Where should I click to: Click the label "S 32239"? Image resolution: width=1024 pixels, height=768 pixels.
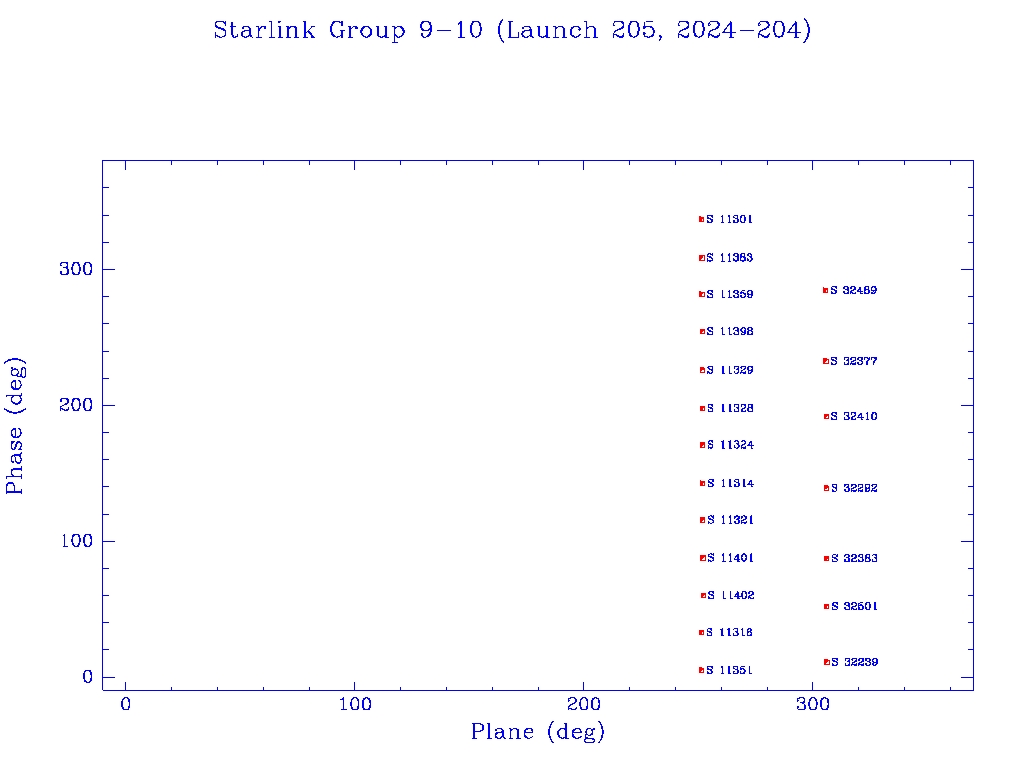coord(854,662)
